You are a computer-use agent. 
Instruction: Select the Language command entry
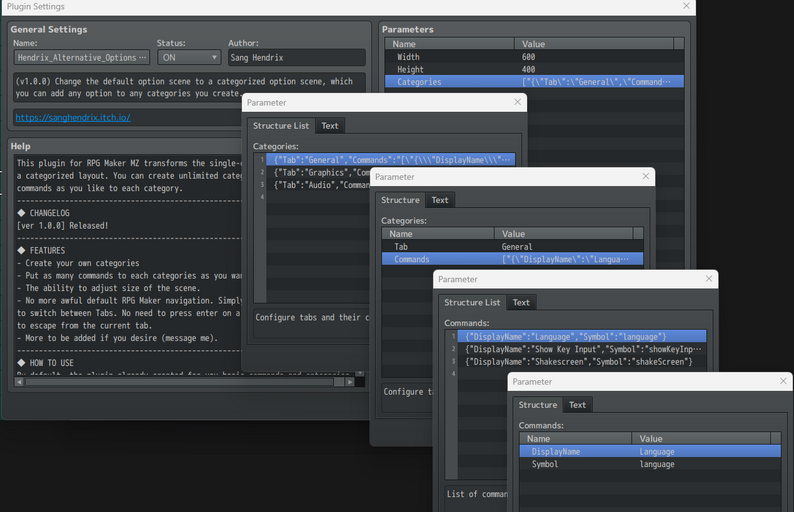tap(582, 337)
